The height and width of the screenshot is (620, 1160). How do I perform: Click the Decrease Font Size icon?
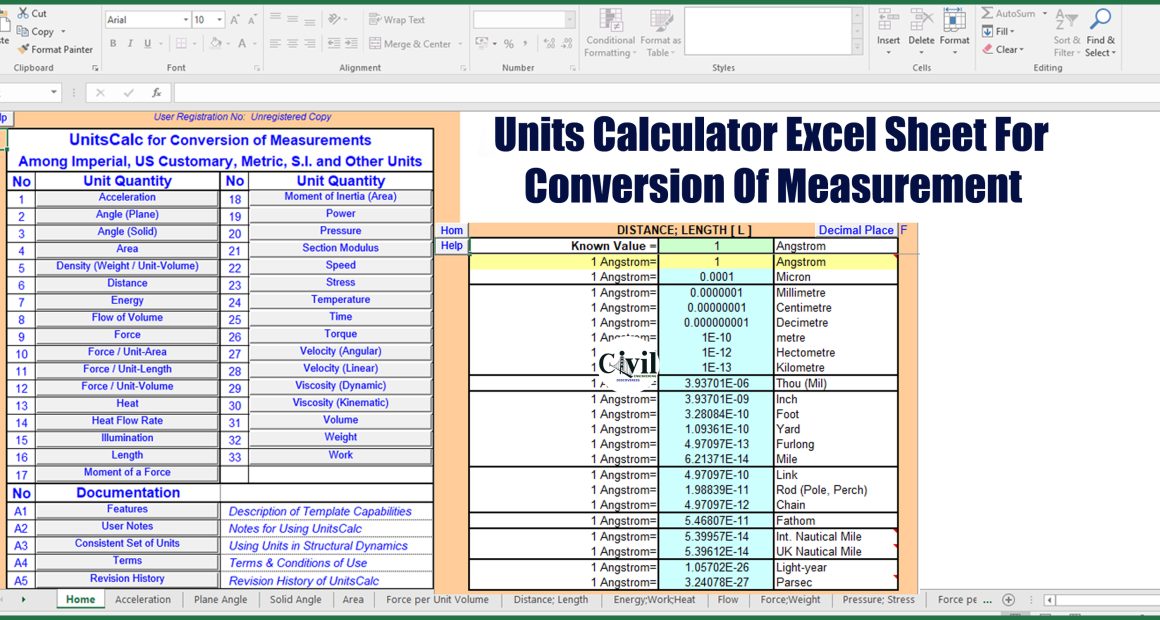pyautogui.click(x=252, y=20)
